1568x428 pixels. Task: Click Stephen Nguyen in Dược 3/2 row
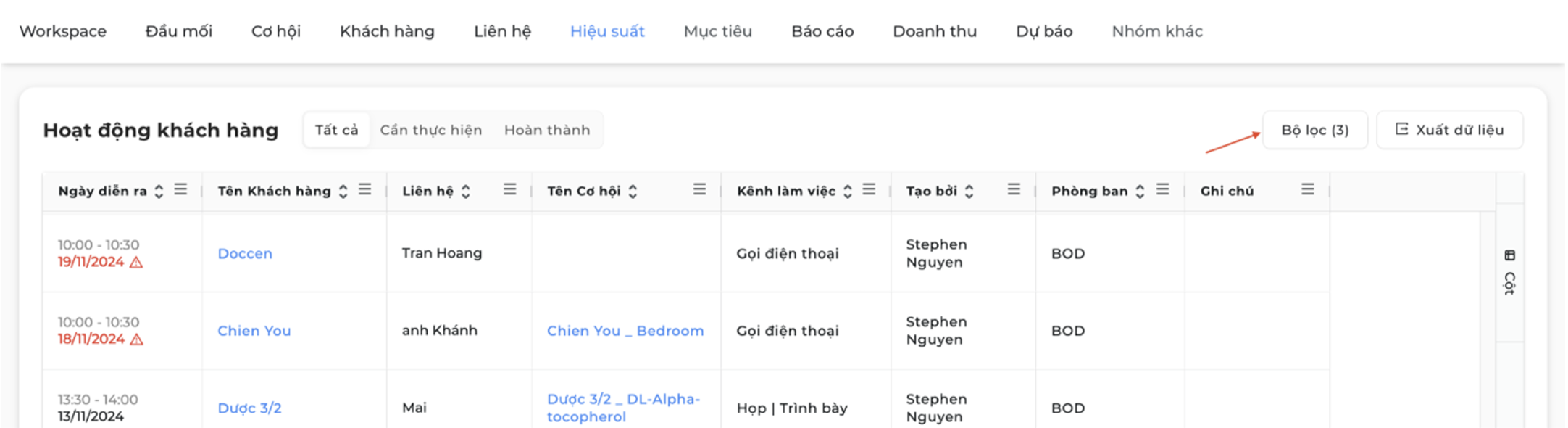point(935,408)
